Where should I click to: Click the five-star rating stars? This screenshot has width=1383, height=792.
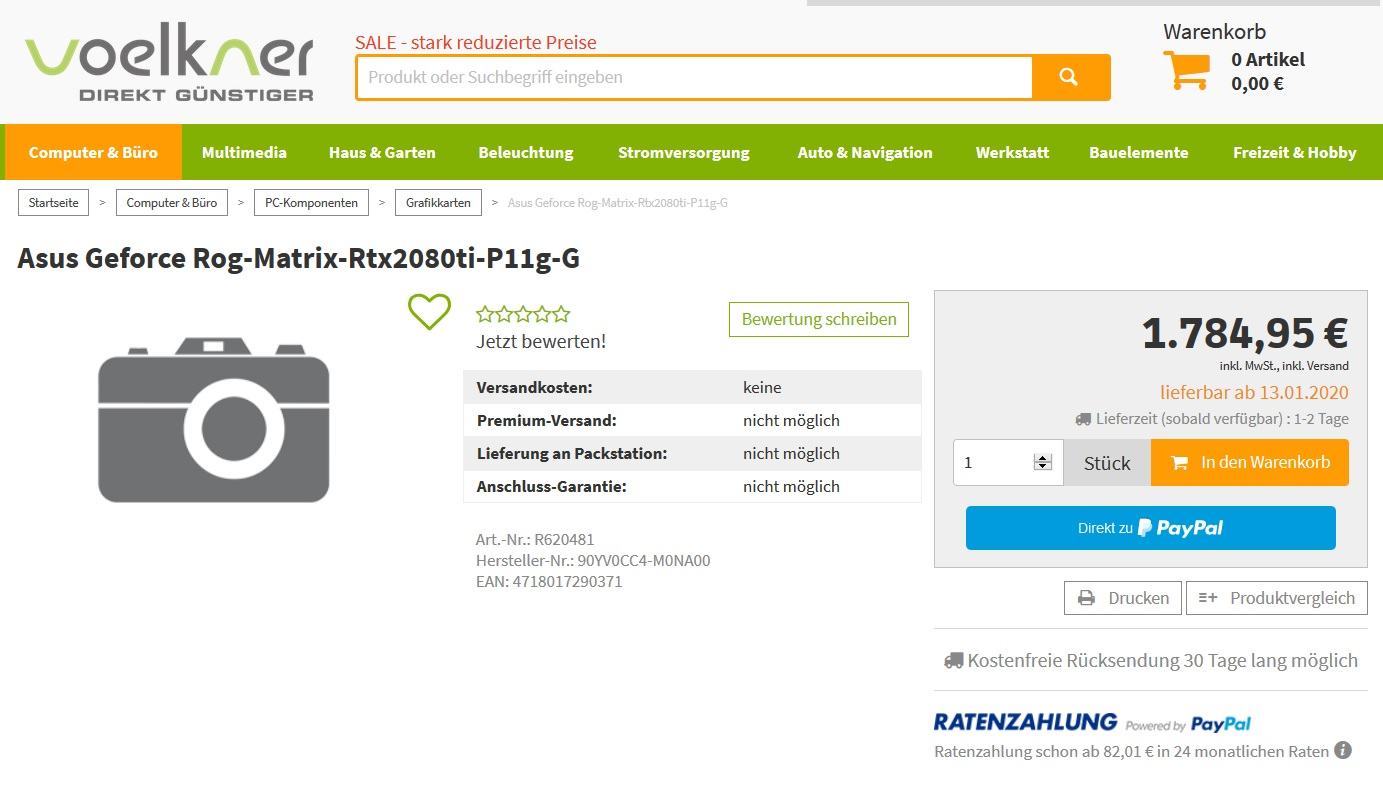click(x=523, y=315)
